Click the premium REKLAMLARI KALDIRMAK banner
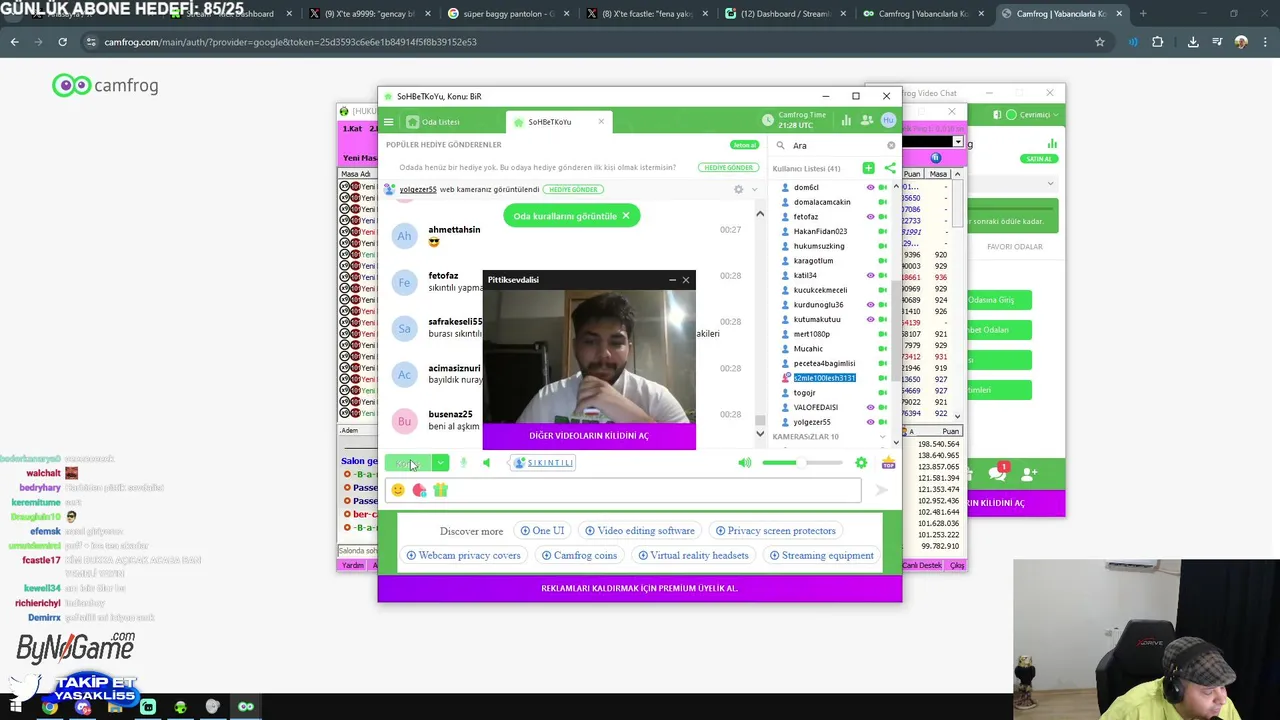The width and height of the screenshot is (1280, 720). pos(639,588)
